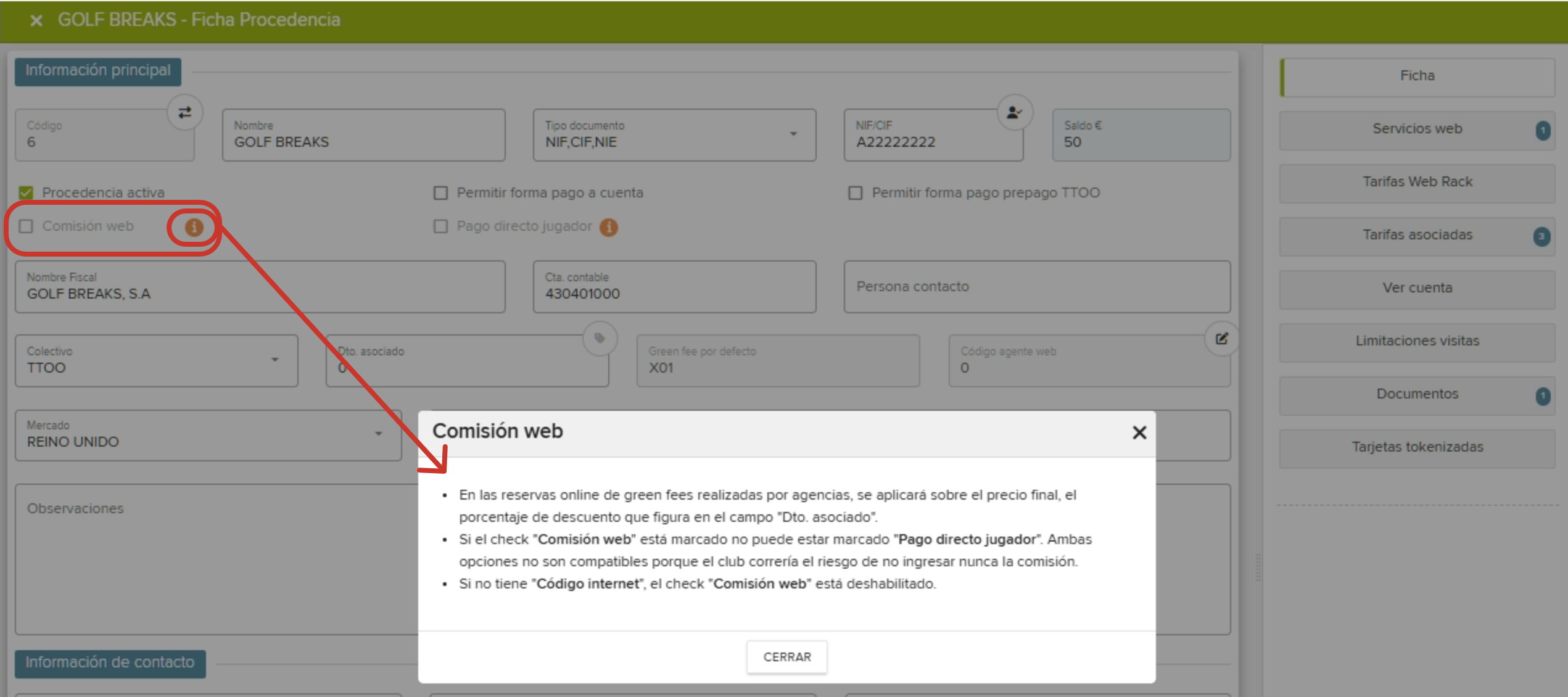Open the Tipo documento dropdown
This screenshot has height=697, width=1568.
[x=674, y=135]
